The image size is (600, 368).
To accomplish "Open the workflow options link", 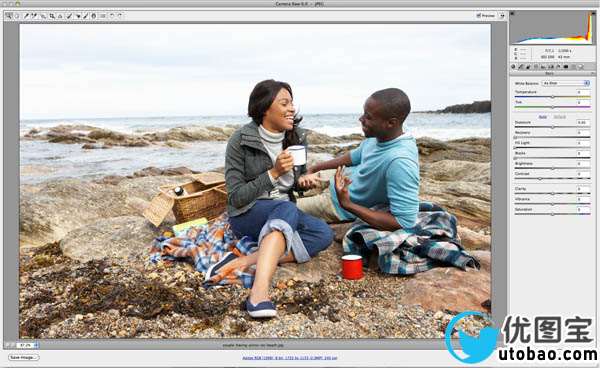I will tap(290, 358).
